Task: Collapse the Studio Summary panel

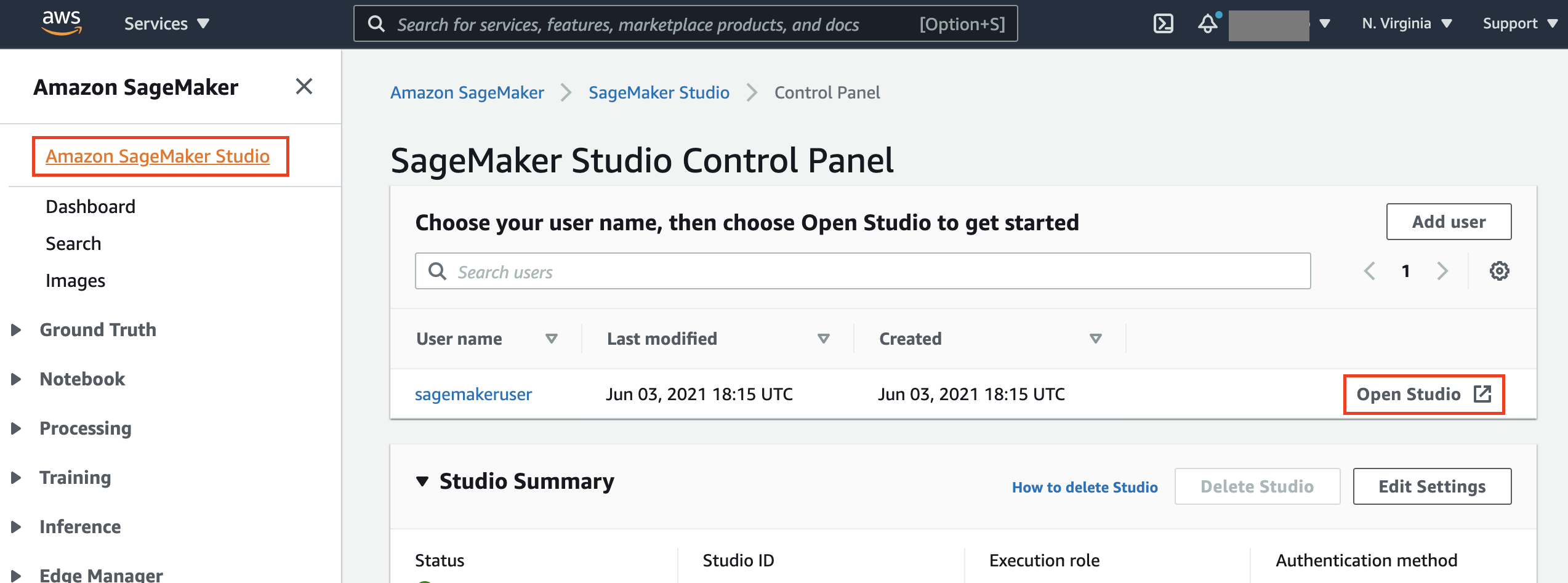Action: (422, 481)
